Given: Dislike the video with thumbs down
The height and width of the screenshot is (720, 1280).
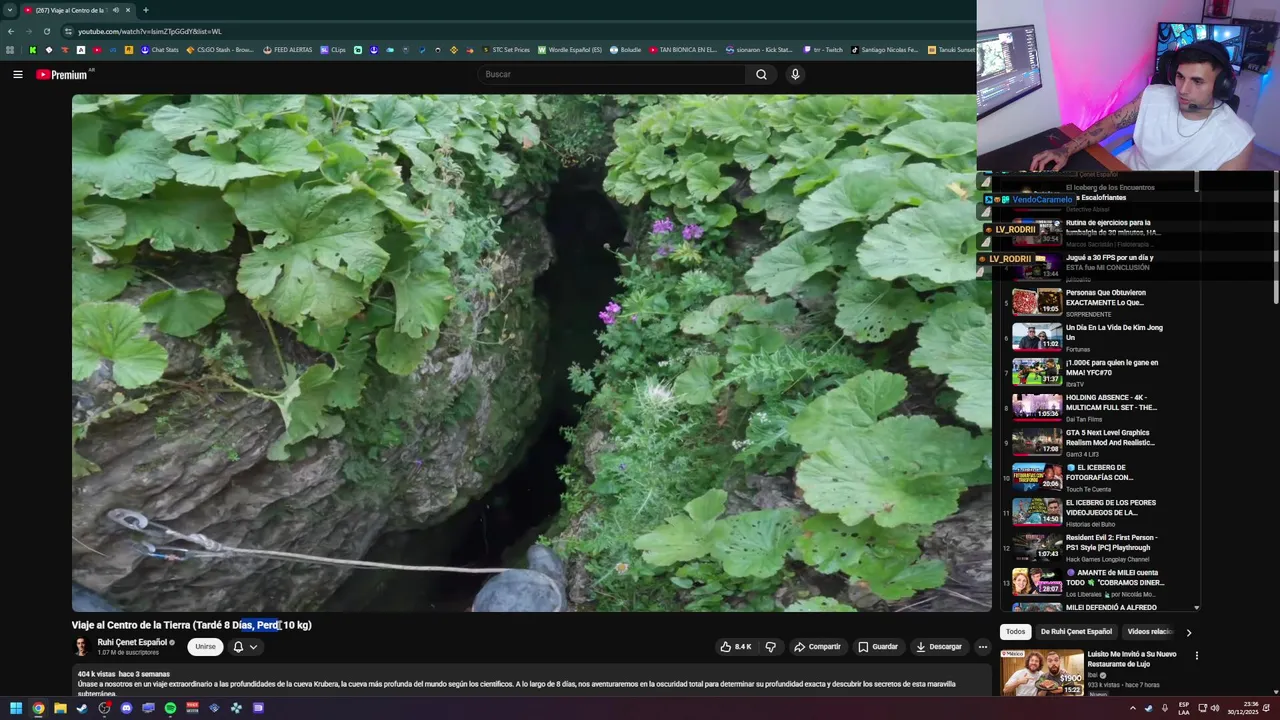Looking at the screenshot, I should tap(770, 647).
